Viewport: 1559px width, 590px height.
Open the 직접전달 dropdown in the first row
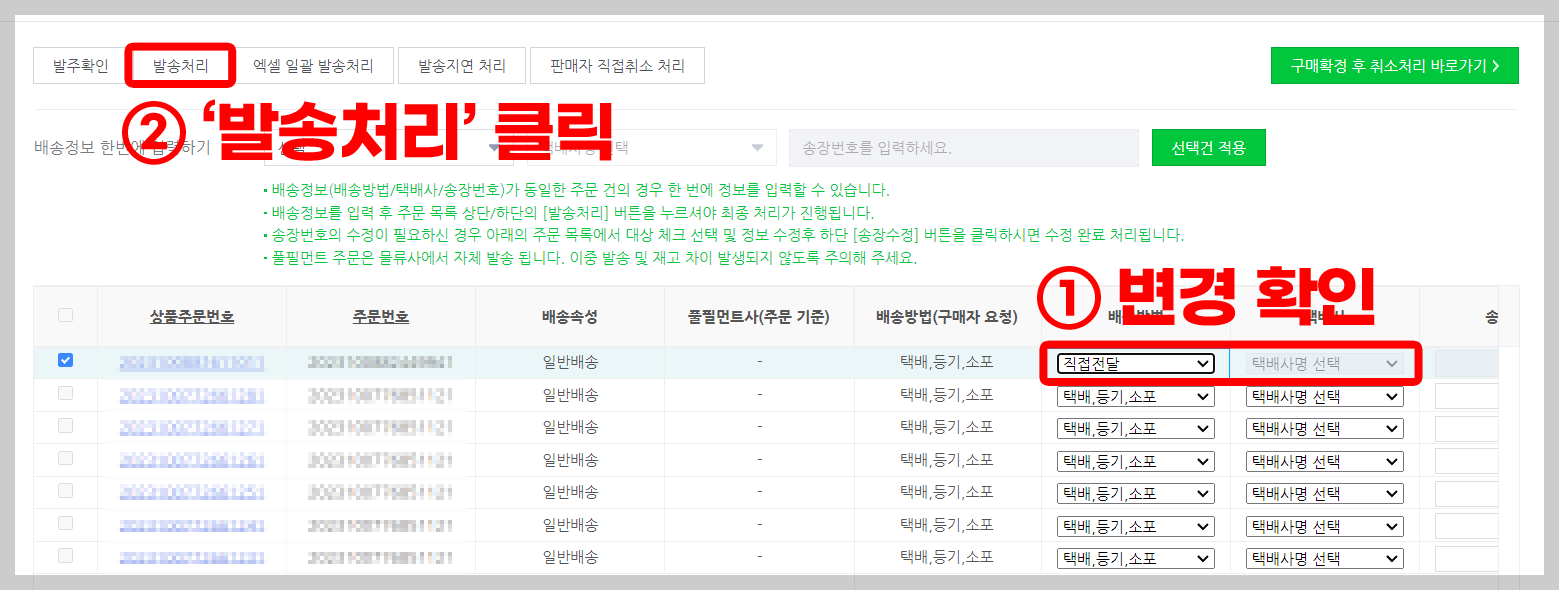pyautogui.click(x=1135, y=363)
